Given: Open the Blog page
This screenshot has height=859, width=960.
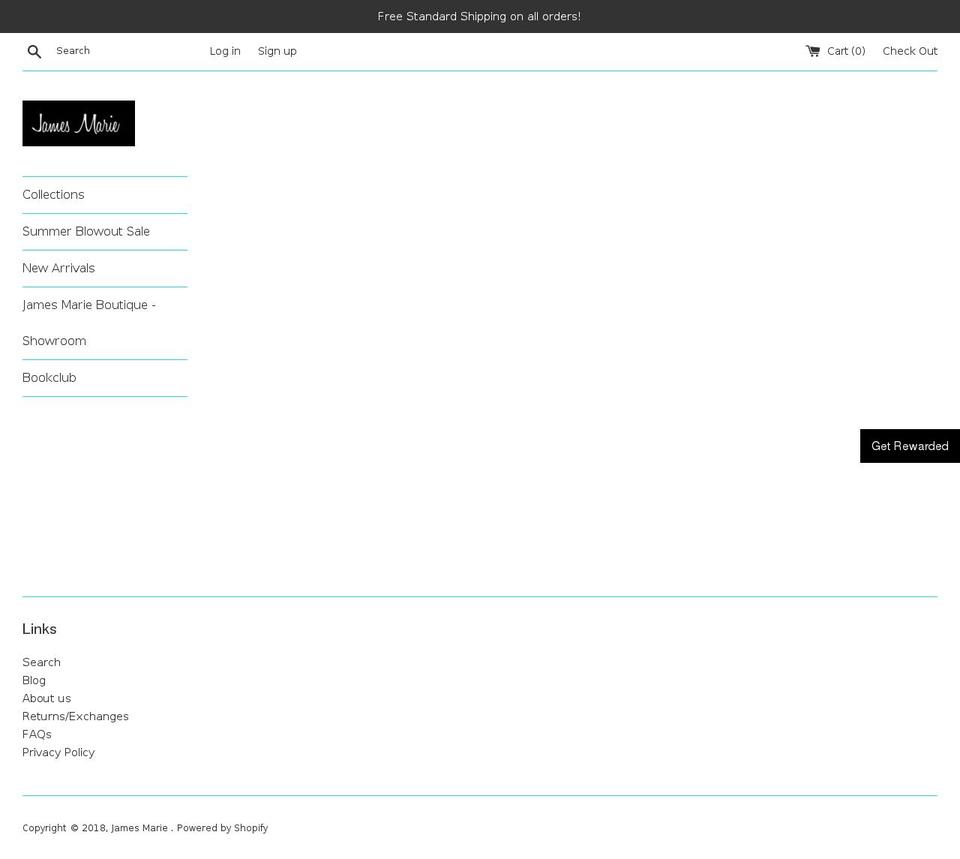Looking at the screenshot, I should tap(34, 680).
